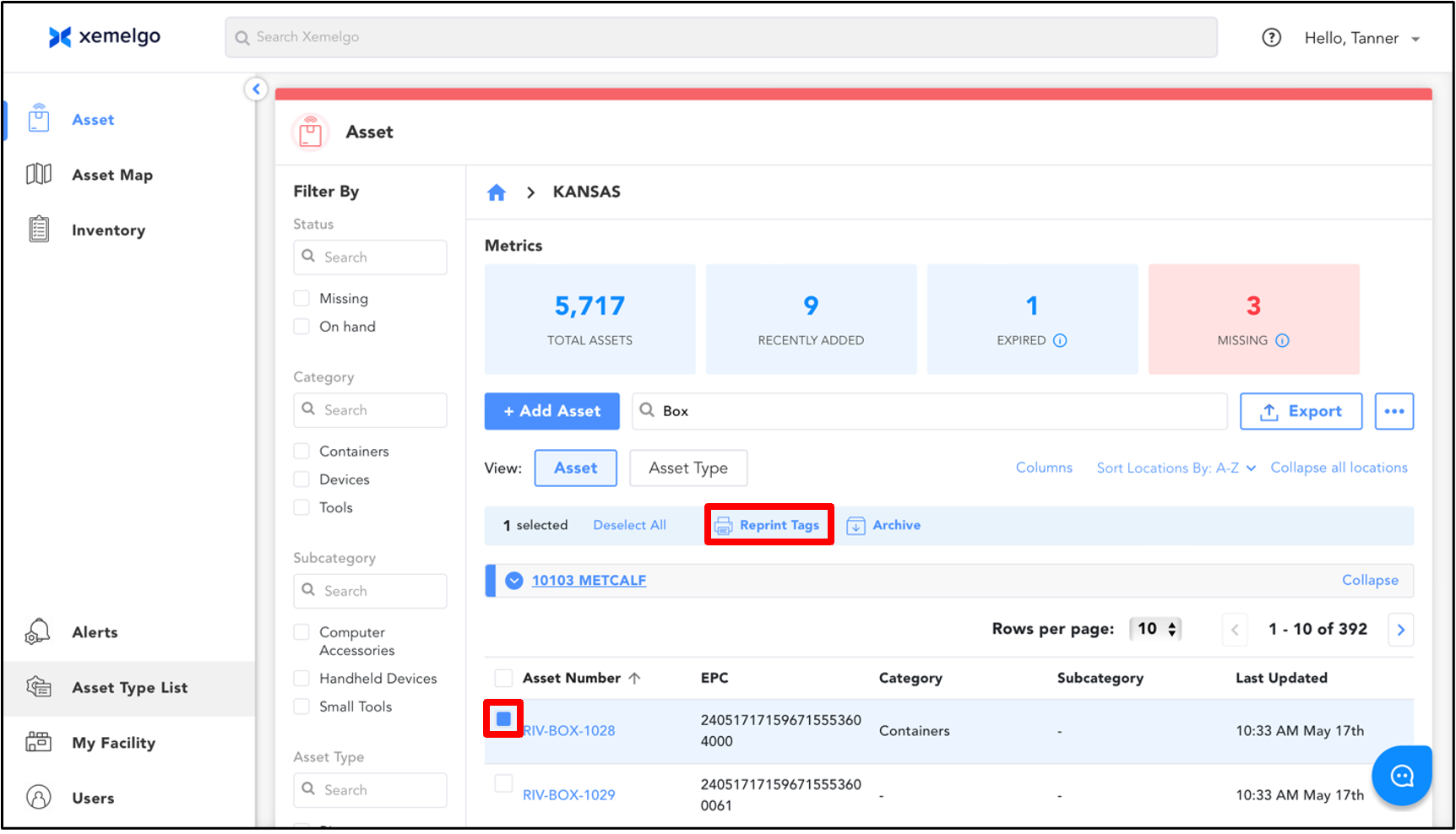
Task: Check the Small Tools subcategory filter
Action: click(302, 706)
